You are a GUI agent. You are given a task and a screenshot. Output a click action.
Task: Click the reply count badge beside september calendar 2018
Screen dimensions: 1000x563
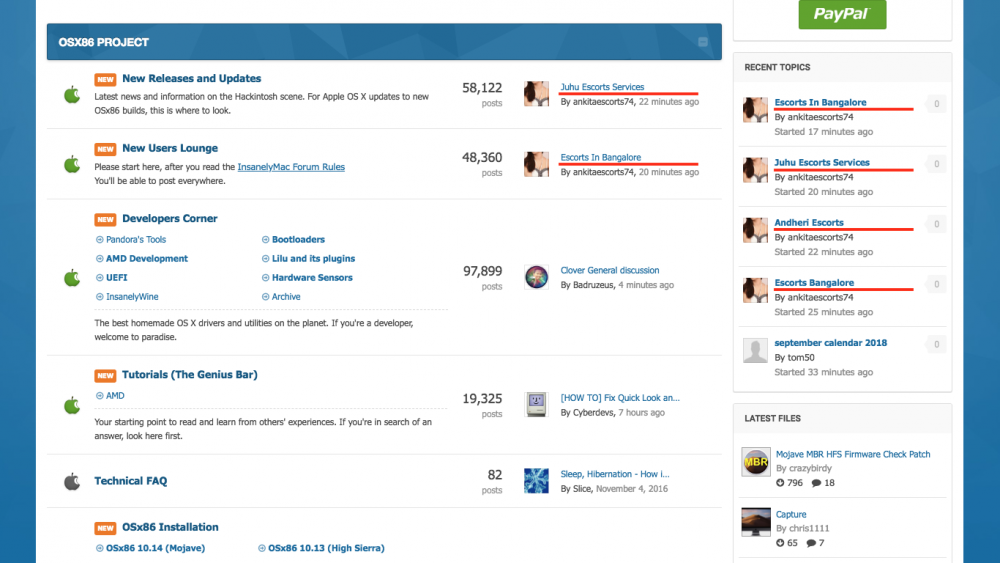pyautogui.click(x=936, y=344)
